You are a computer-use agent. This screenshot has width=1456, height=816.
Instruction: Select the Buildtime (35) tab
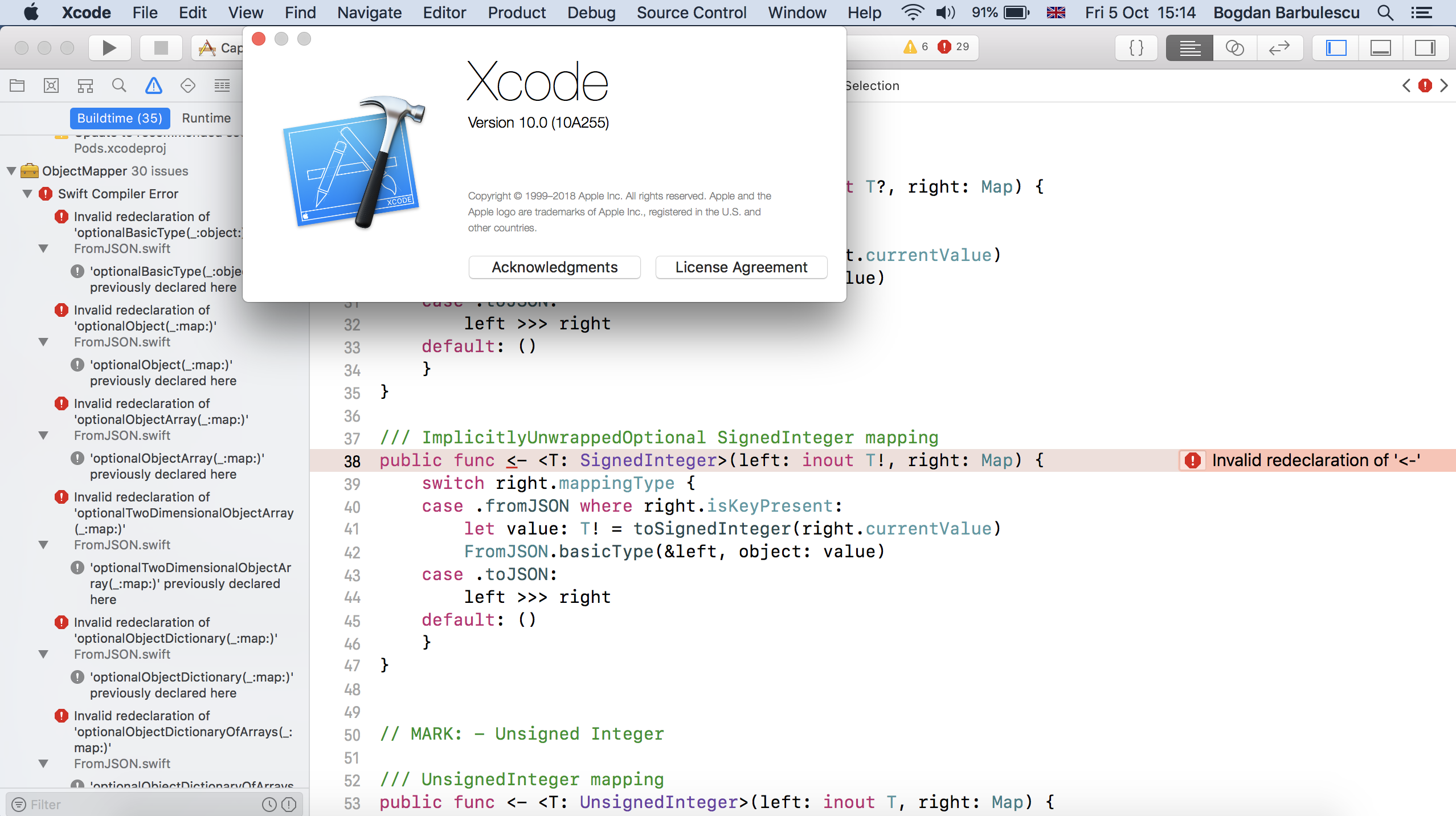120,118
